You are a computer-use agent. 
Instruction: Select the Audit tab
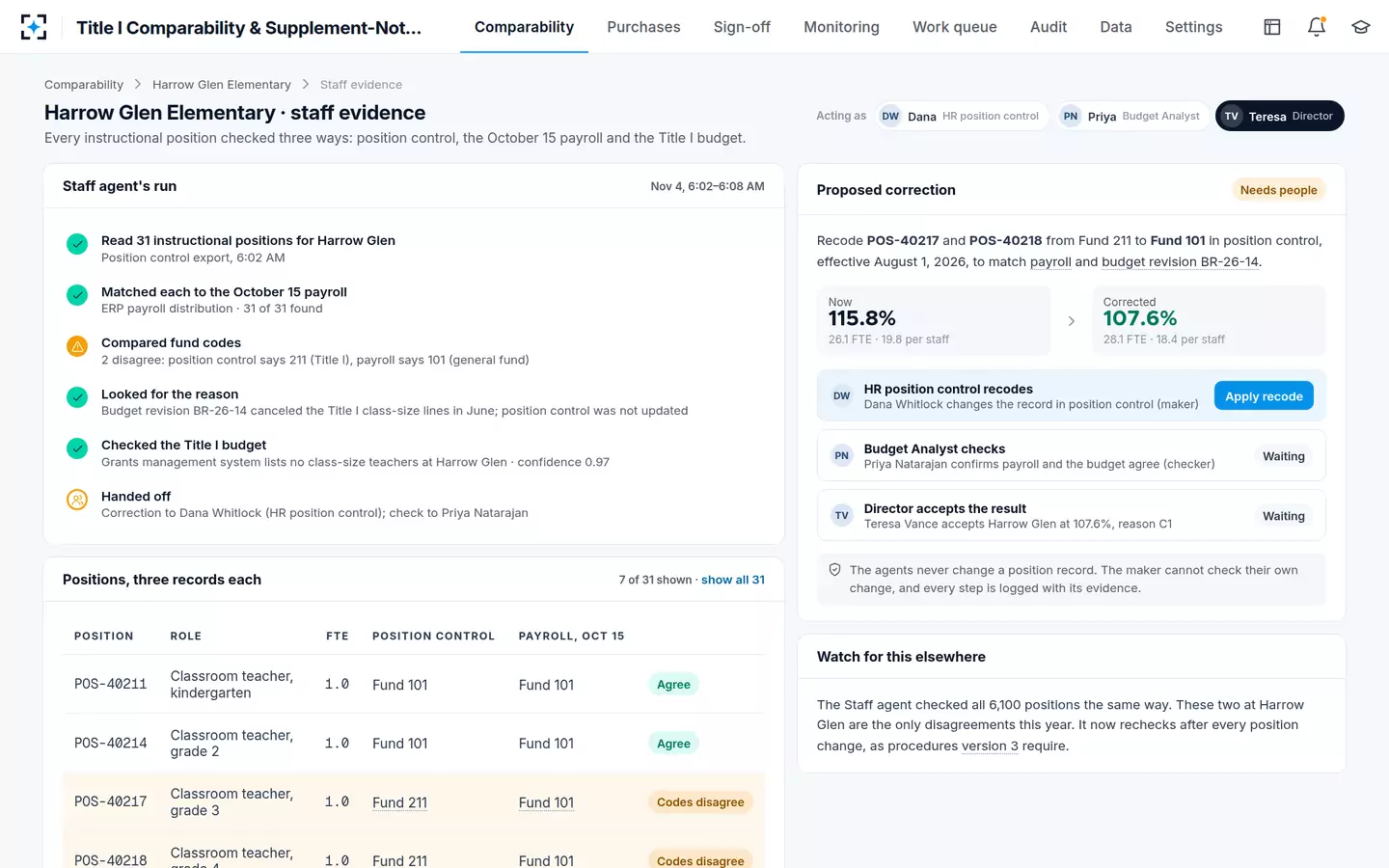[x=1049, y=27]
